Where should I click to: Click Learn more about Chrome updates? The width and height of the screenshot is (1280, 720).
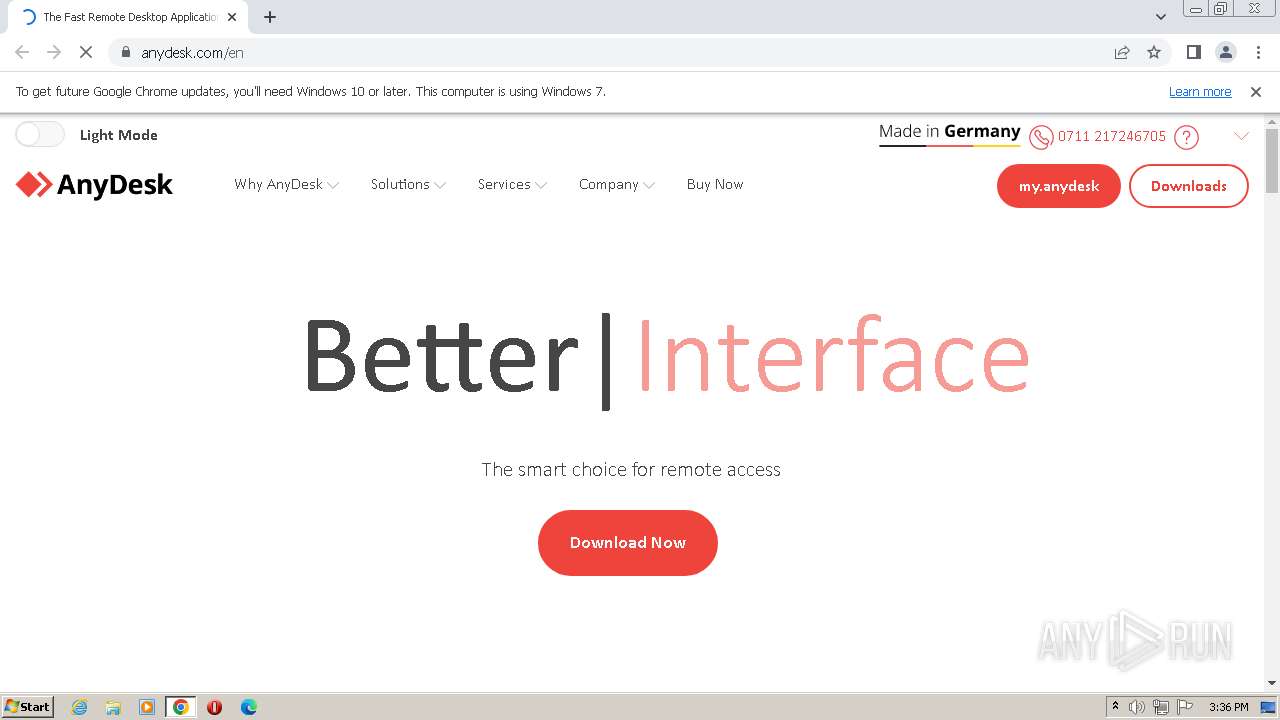click(x=1200, y=92)
